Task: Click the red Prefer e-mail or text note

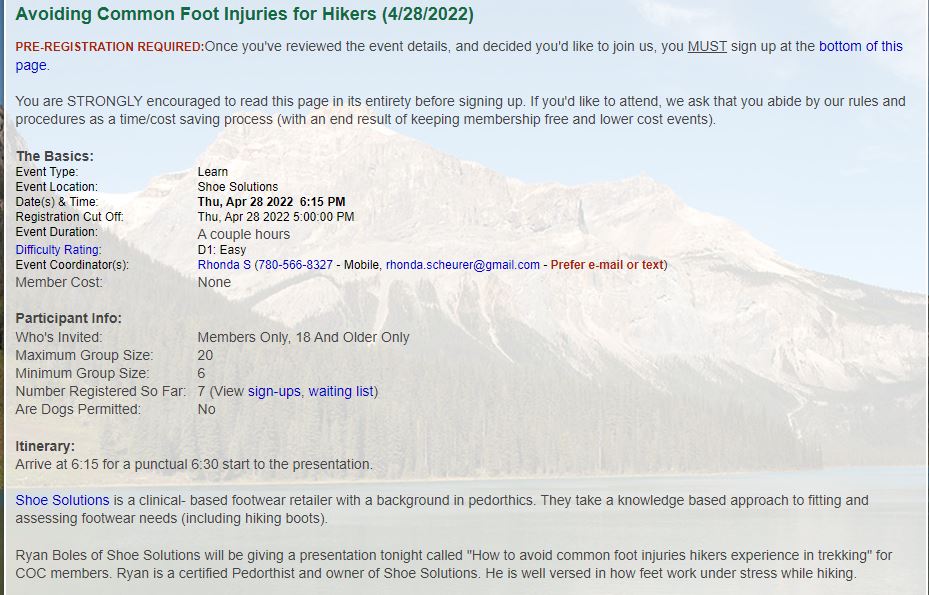Action: (x=607, y=265)
